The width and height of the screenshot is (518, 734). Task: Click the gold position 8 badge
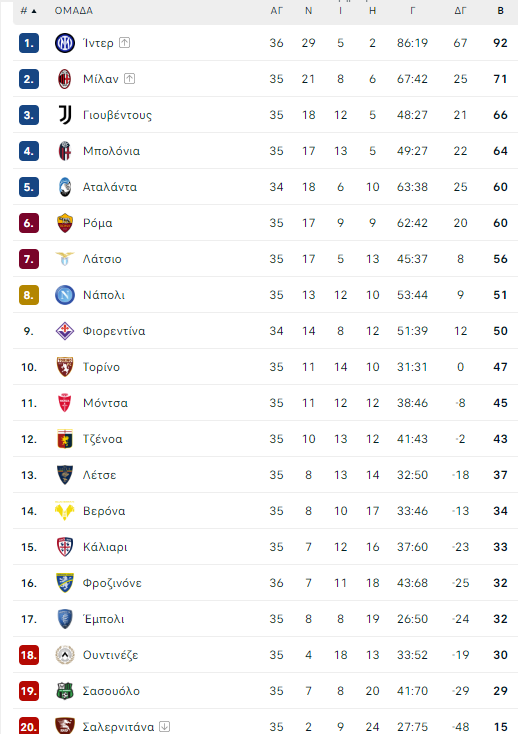(x=29, y=295)
